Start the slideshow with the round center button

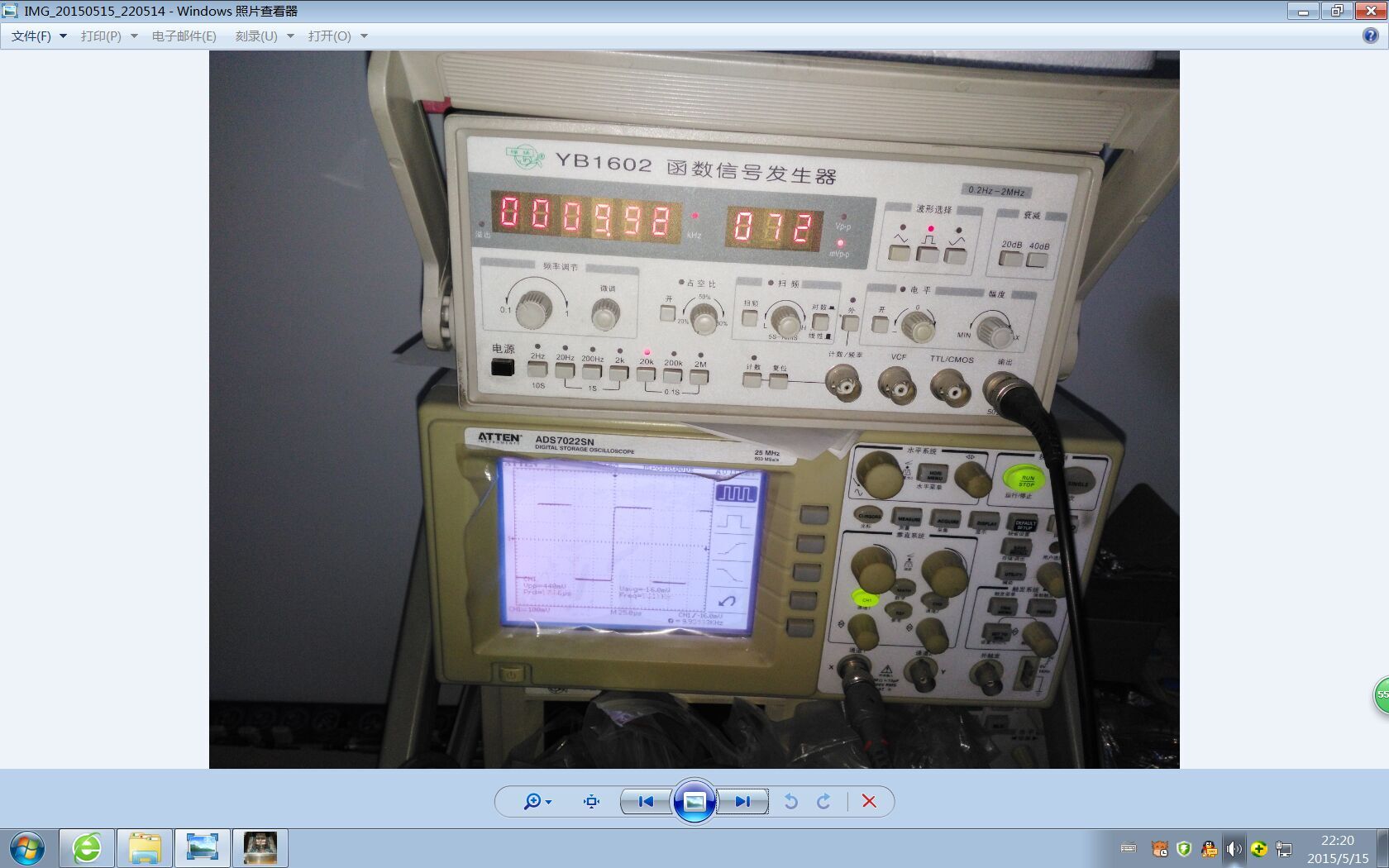(x=694, y=800)
